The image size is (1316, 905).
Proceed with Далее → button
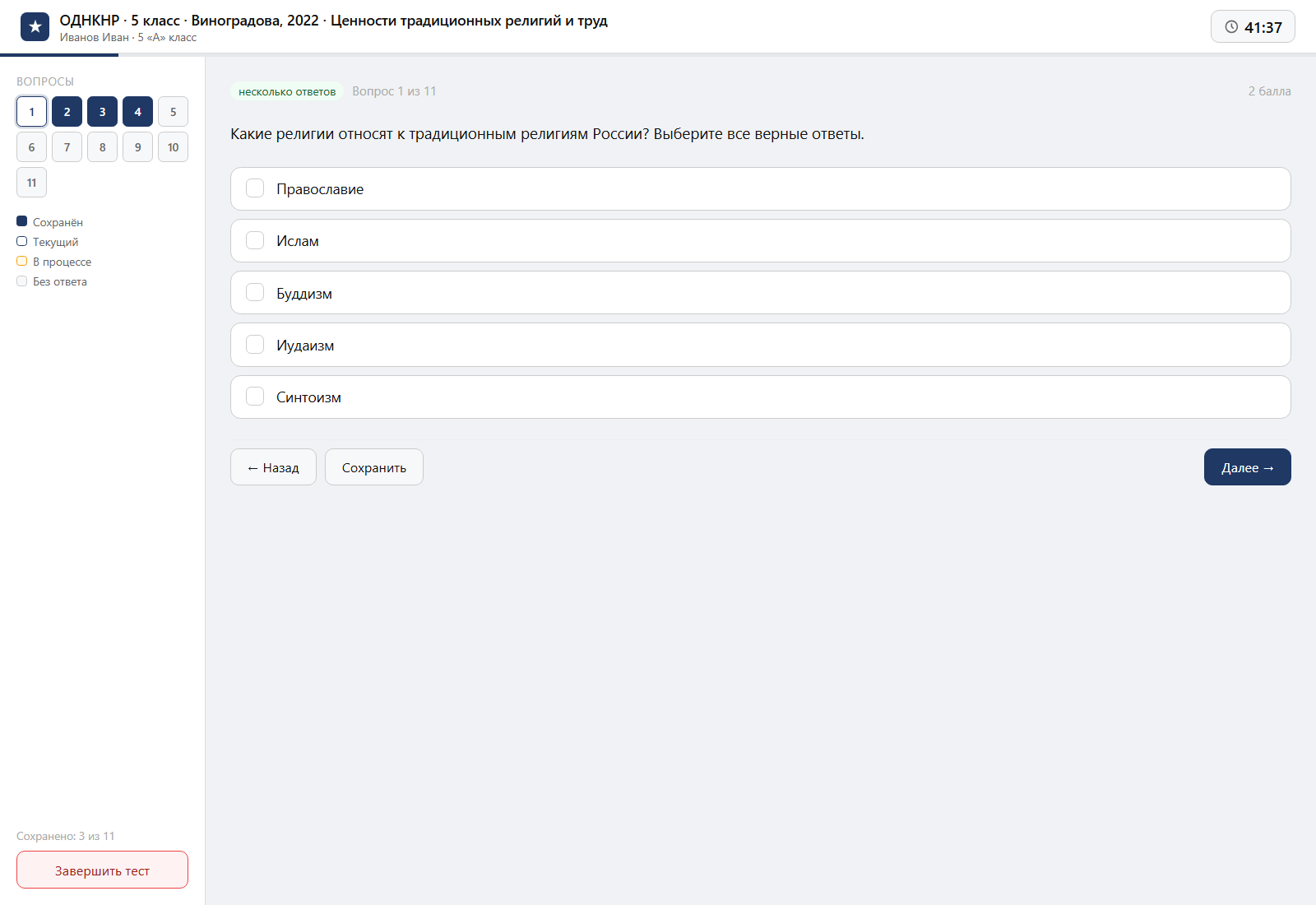coord(1247,467)
